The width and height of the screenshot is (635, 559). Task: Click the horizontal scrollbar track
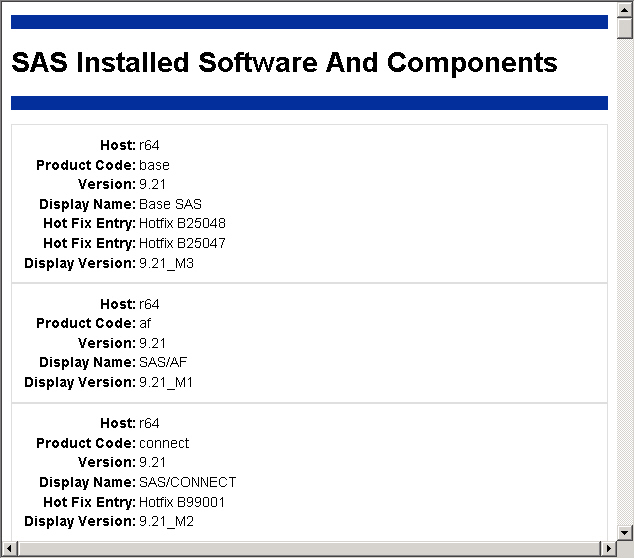click(300, 549)
